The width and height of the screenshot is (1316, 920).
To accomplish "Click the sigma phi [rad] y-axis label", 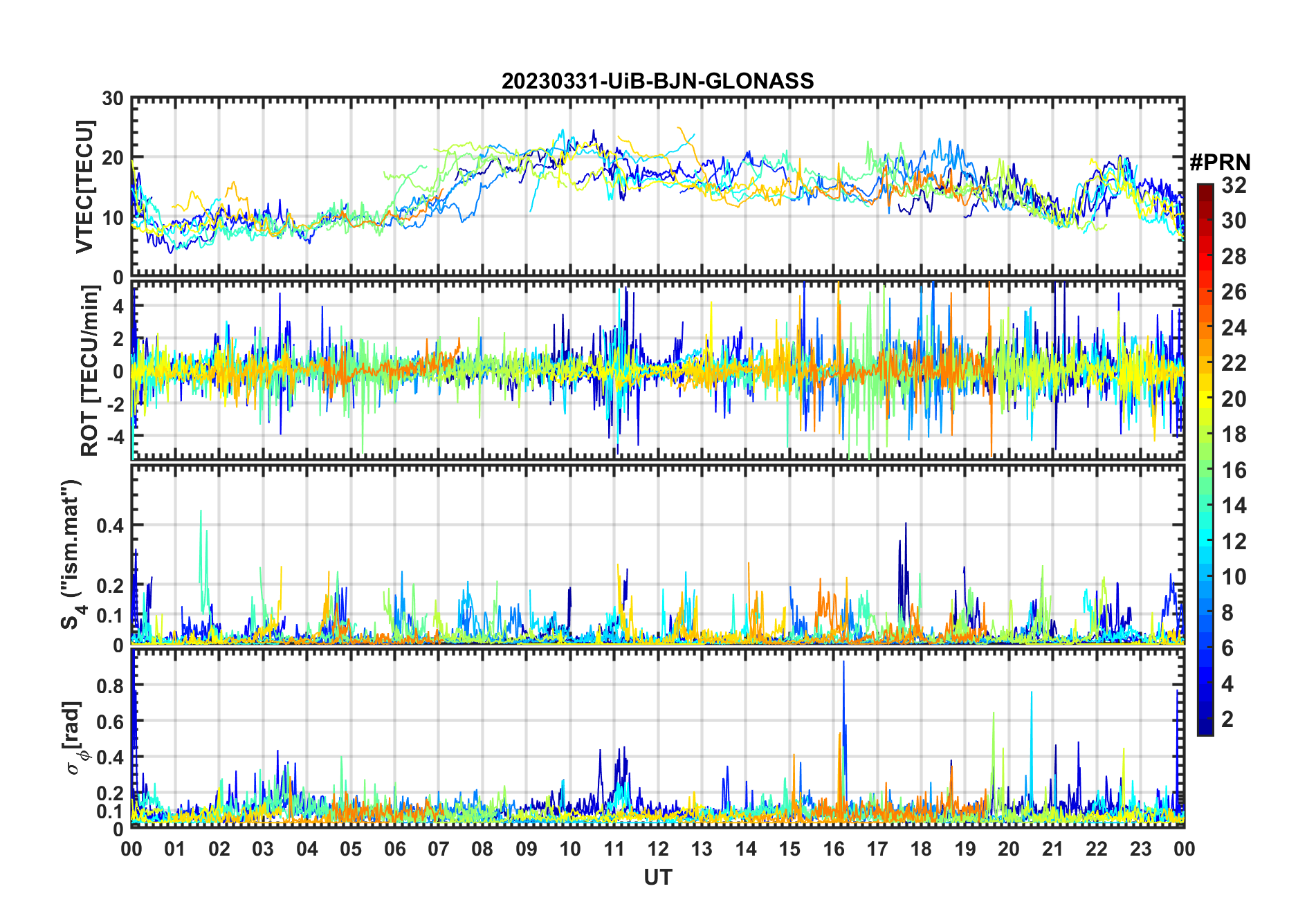I will pos(75,738).
